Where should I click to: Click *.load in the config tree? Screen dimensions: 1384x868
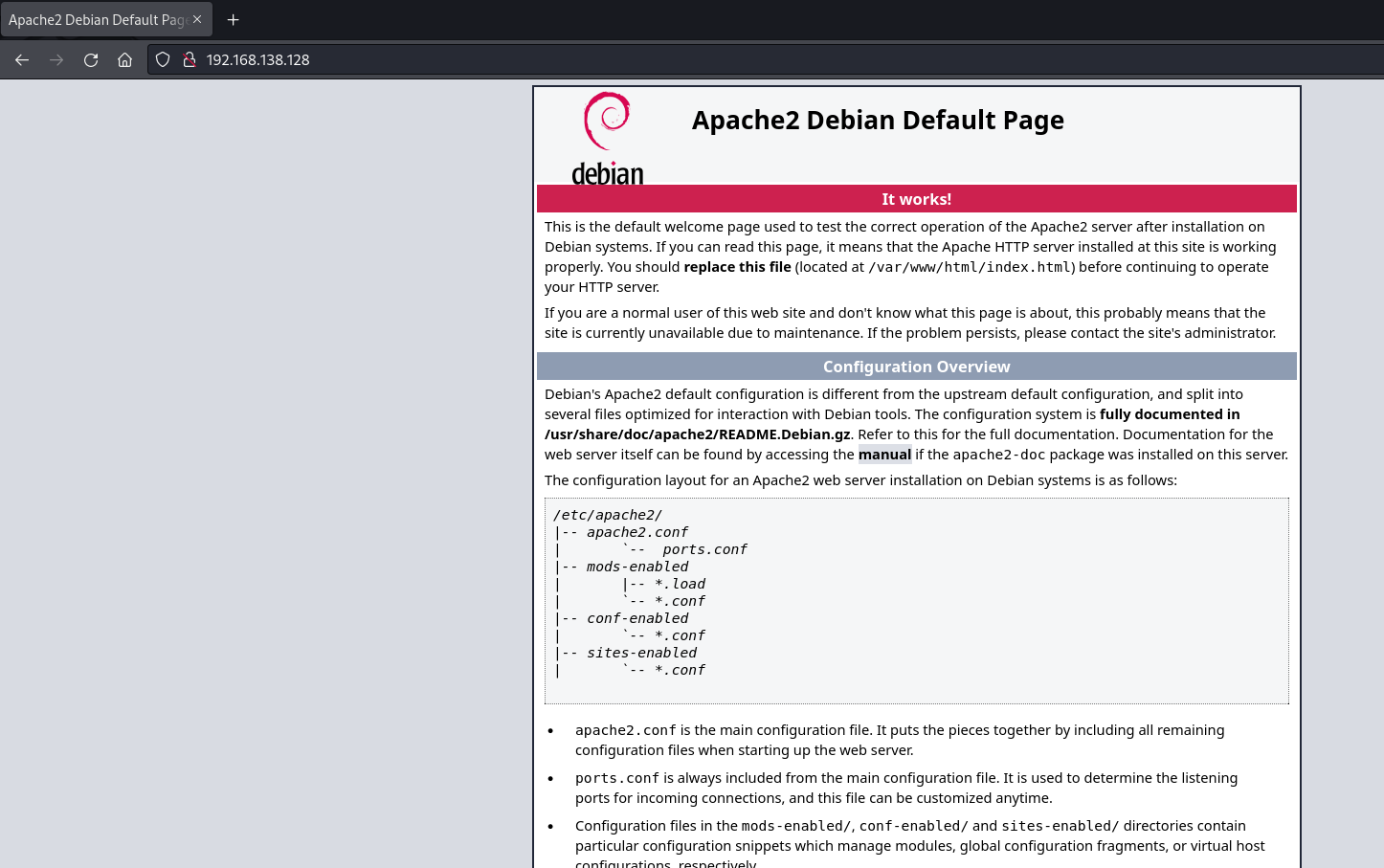click(680, 584)
